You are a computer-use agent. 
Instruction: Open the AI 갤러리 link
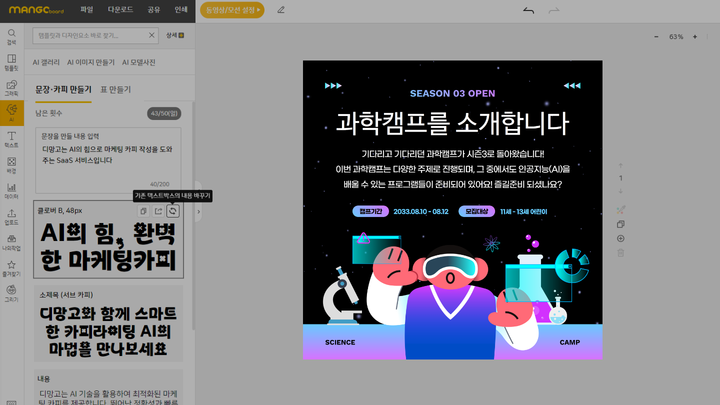click(46, 62)
